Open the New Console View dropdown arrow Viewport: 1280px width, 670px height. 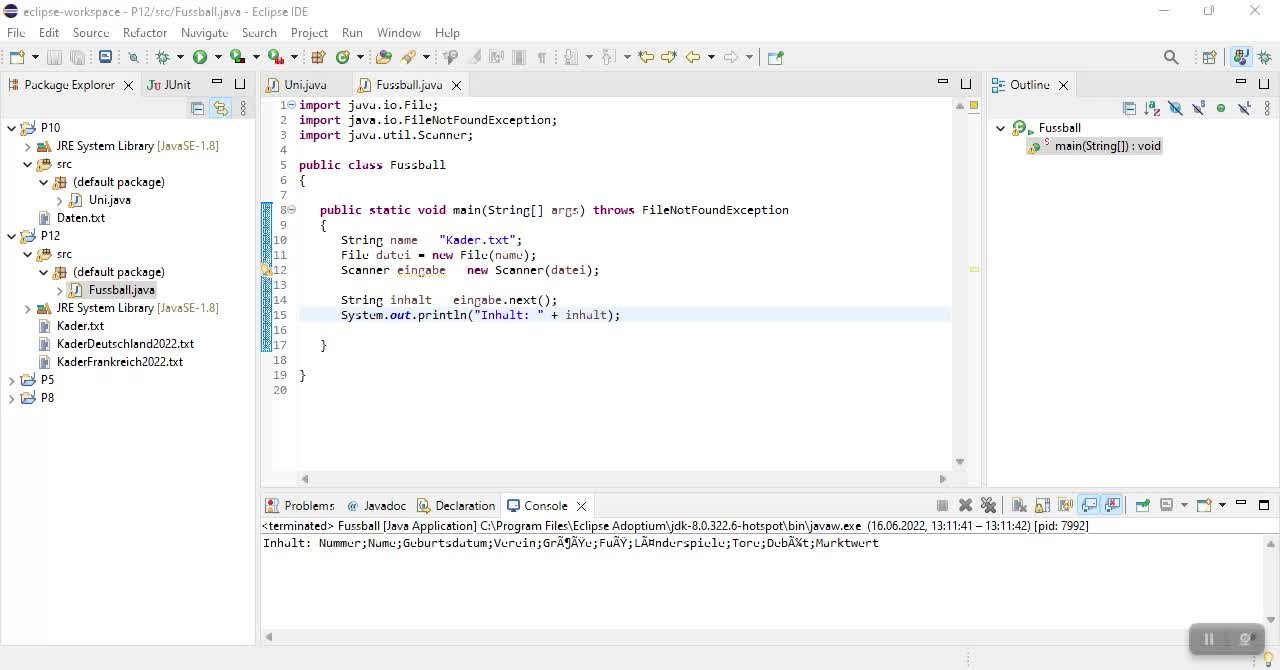1222,505
